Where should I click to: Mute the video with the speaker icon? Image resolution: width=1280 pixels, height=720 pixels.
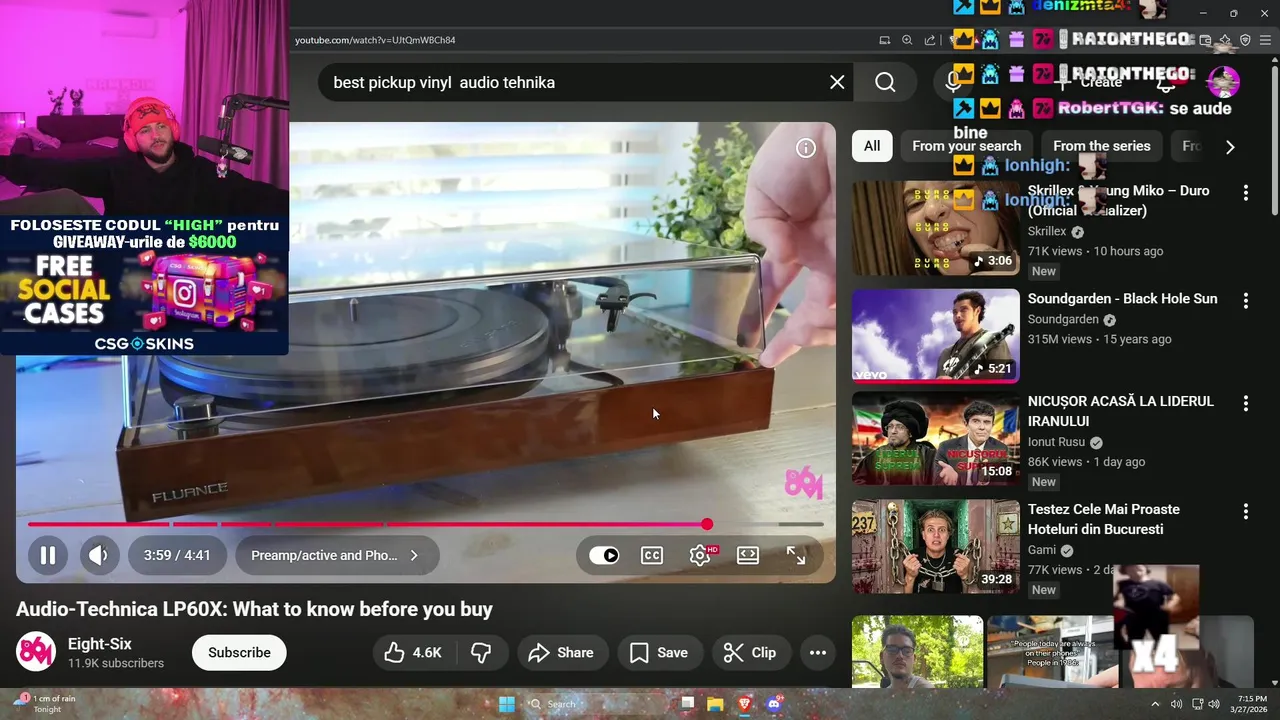pos(99,555)
